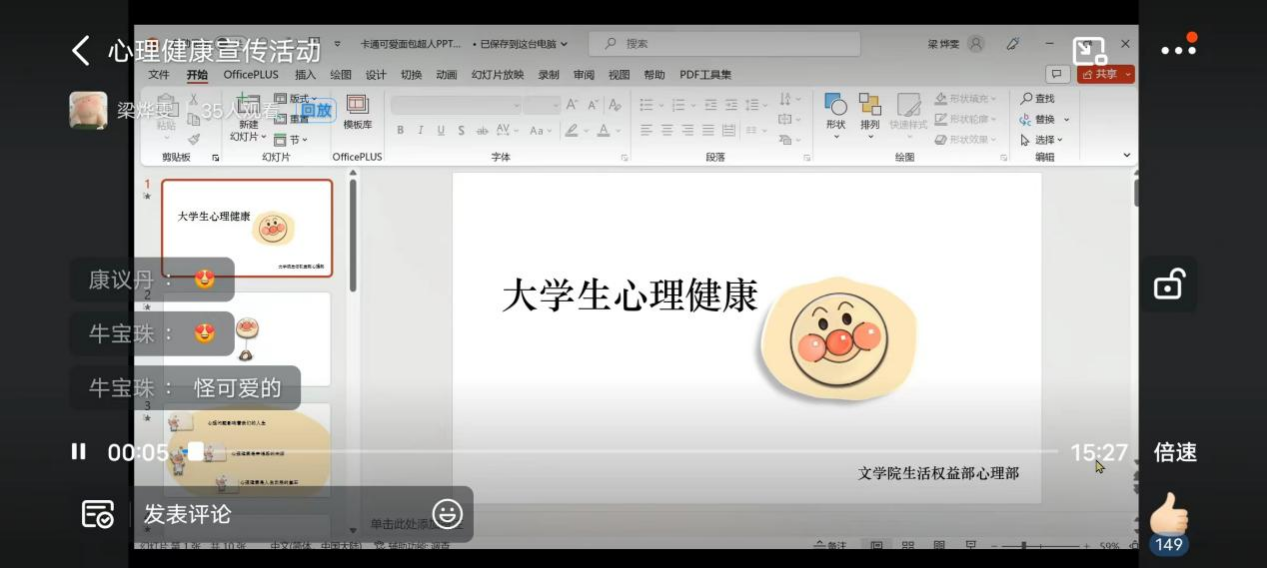This screenshot has width=1267, height=568.
Task: Click the 模板库 template library icon
Action: [357, 112]
